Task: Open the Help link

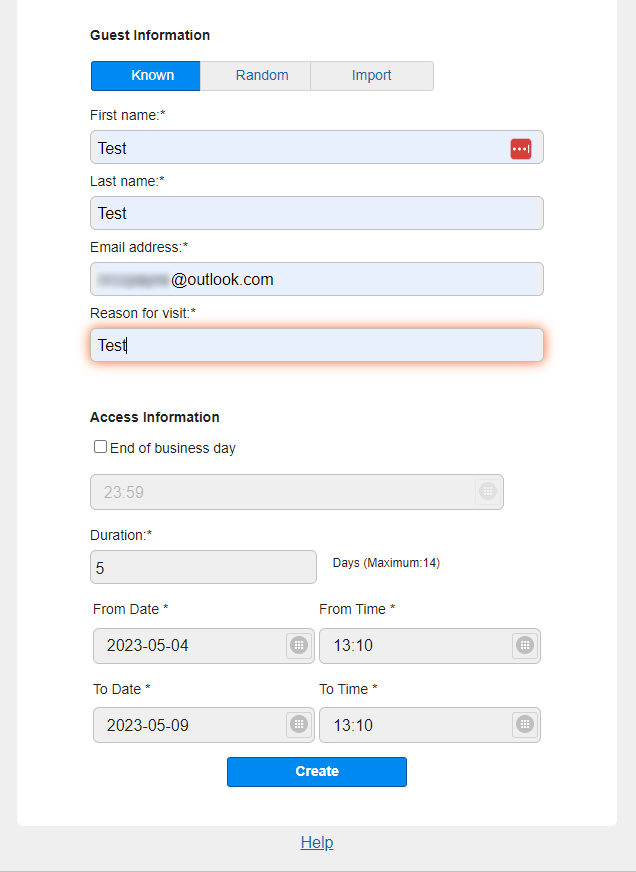Action: pos(317,842)
